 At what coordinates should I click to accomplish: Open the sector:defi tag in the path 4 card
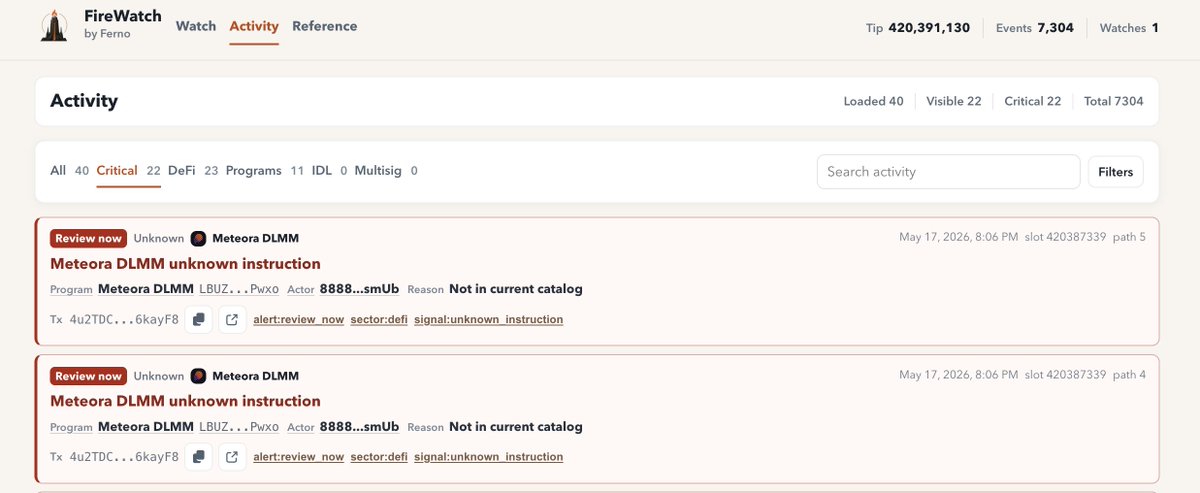379,457
